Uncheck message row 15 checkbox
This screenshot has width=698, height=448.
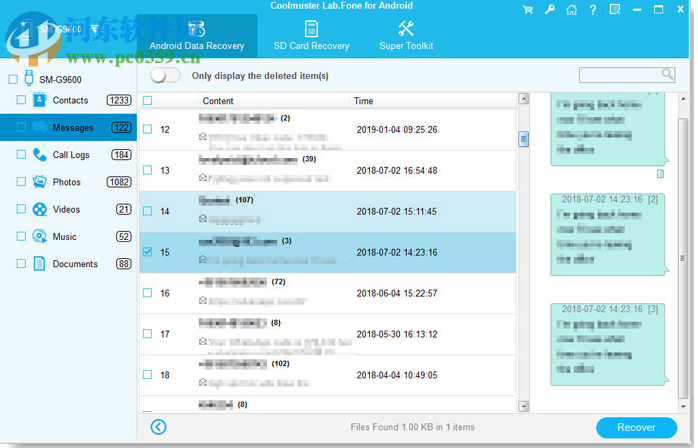coord(147,252)
